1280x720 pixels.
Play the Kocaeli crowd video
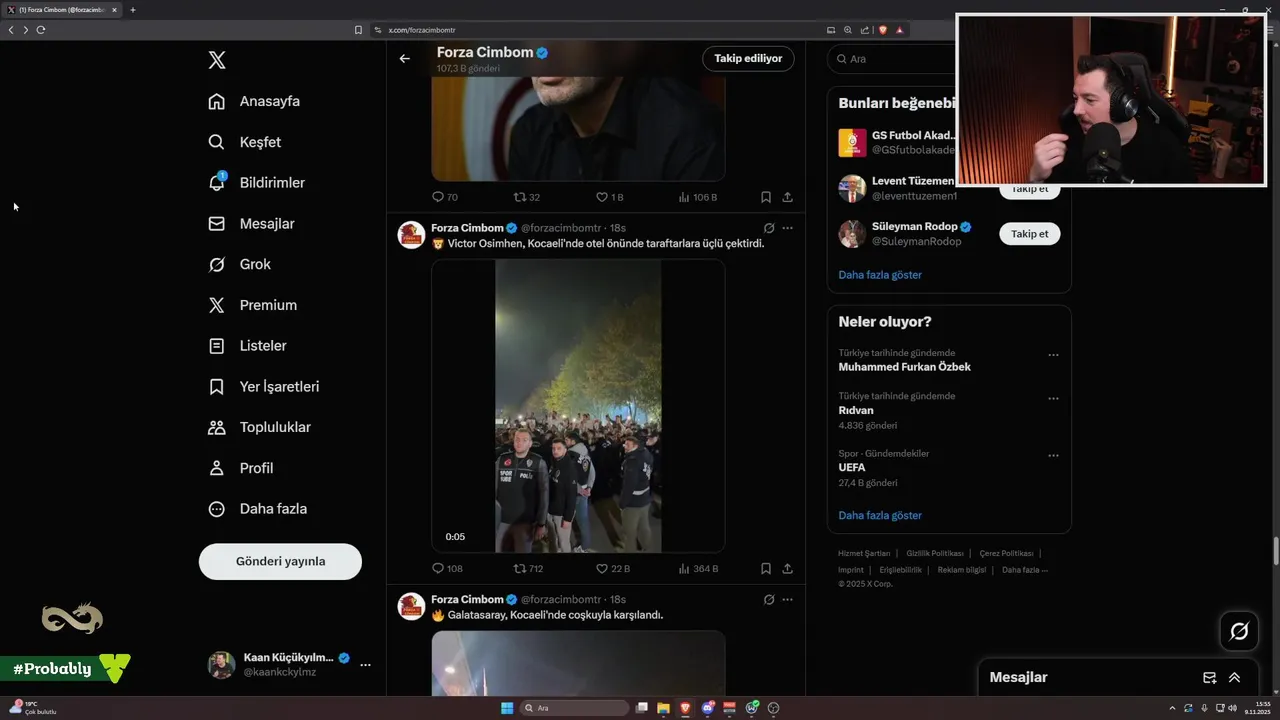[578, 406]
